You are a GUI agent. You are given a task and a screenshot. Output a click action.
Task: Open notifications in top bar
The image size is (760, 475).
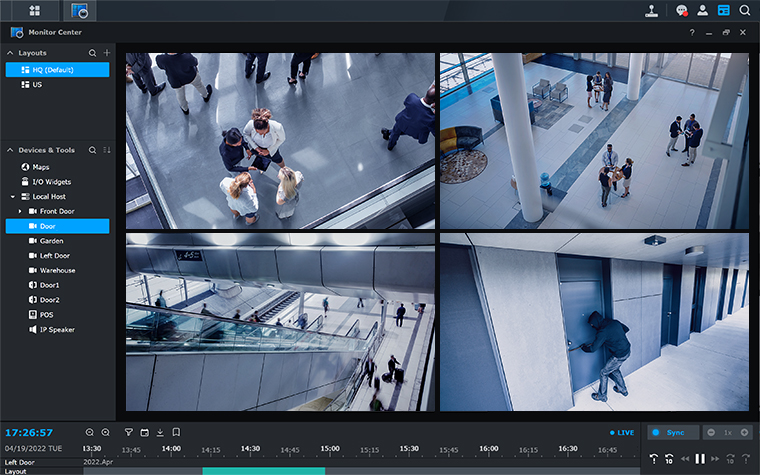tap(681, 11)
